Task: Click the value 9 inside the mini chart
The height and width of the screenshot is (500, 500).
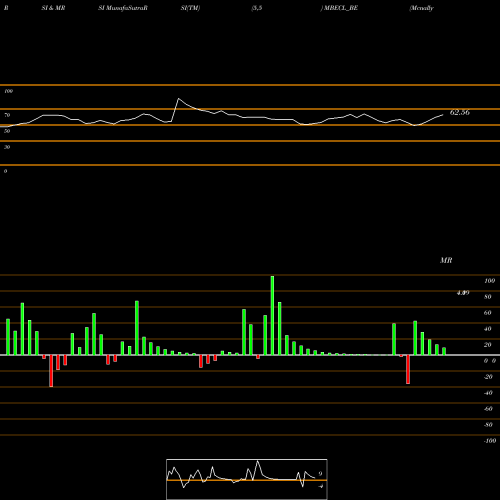Action: point(320,474)
